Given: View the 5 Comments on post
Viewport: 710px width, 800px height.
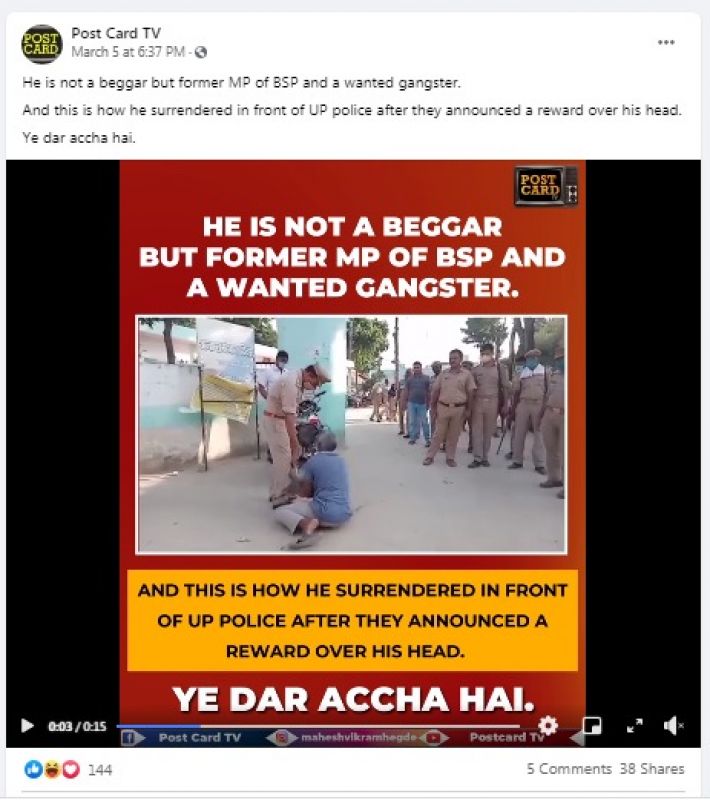Looking at the screenshot, I should click(x=569, y=769).
